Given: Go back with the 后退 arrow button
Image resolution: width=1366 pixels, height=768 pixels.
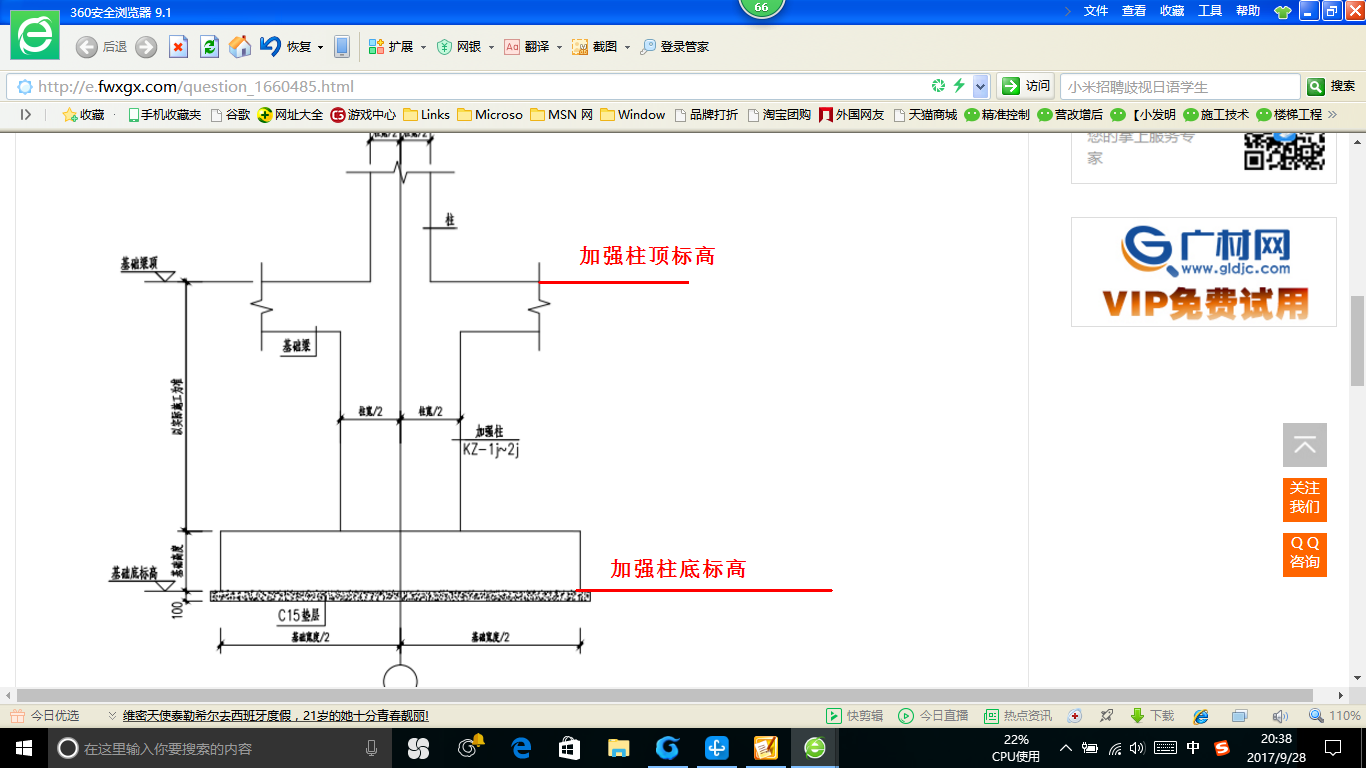Looking at the screenshot, I should tap(87, 47).
